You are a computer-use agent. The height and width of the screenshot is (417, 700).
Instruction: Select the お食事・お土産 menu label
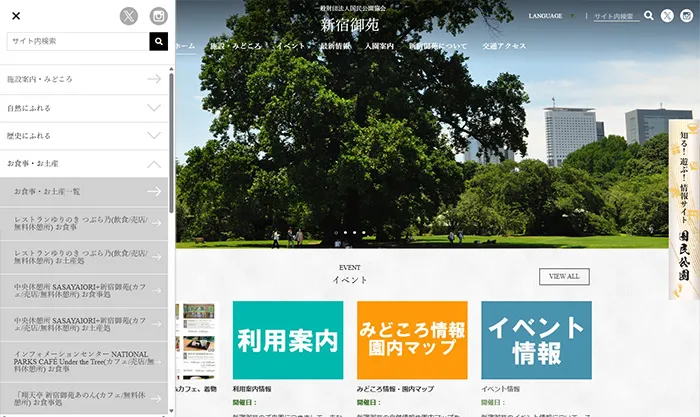point(33,163)
